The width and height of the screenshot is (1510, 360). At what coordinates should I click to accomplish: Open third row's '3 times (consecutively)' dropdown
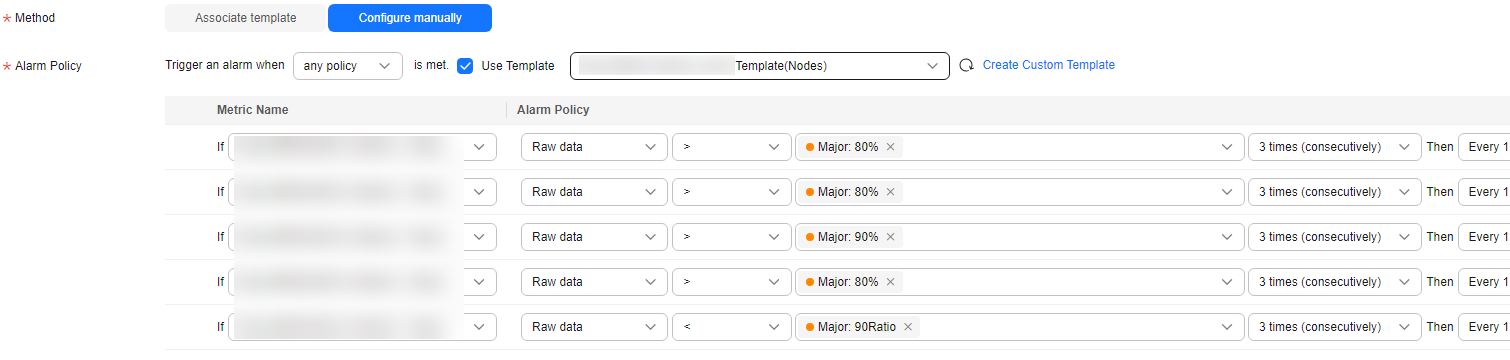(1335, 237)
